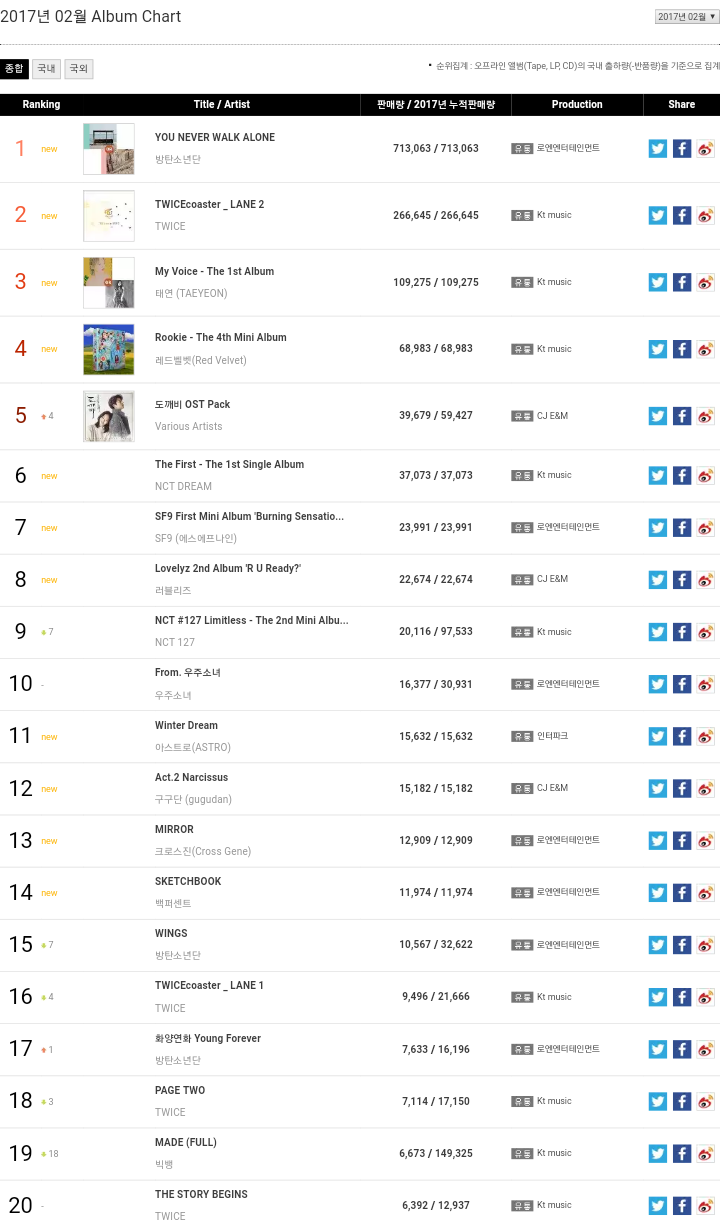The width and height of the screenshot is (720, 1230).
Task: Open Act.2 Narcissus album link
Action: click(x=191, y=778)
